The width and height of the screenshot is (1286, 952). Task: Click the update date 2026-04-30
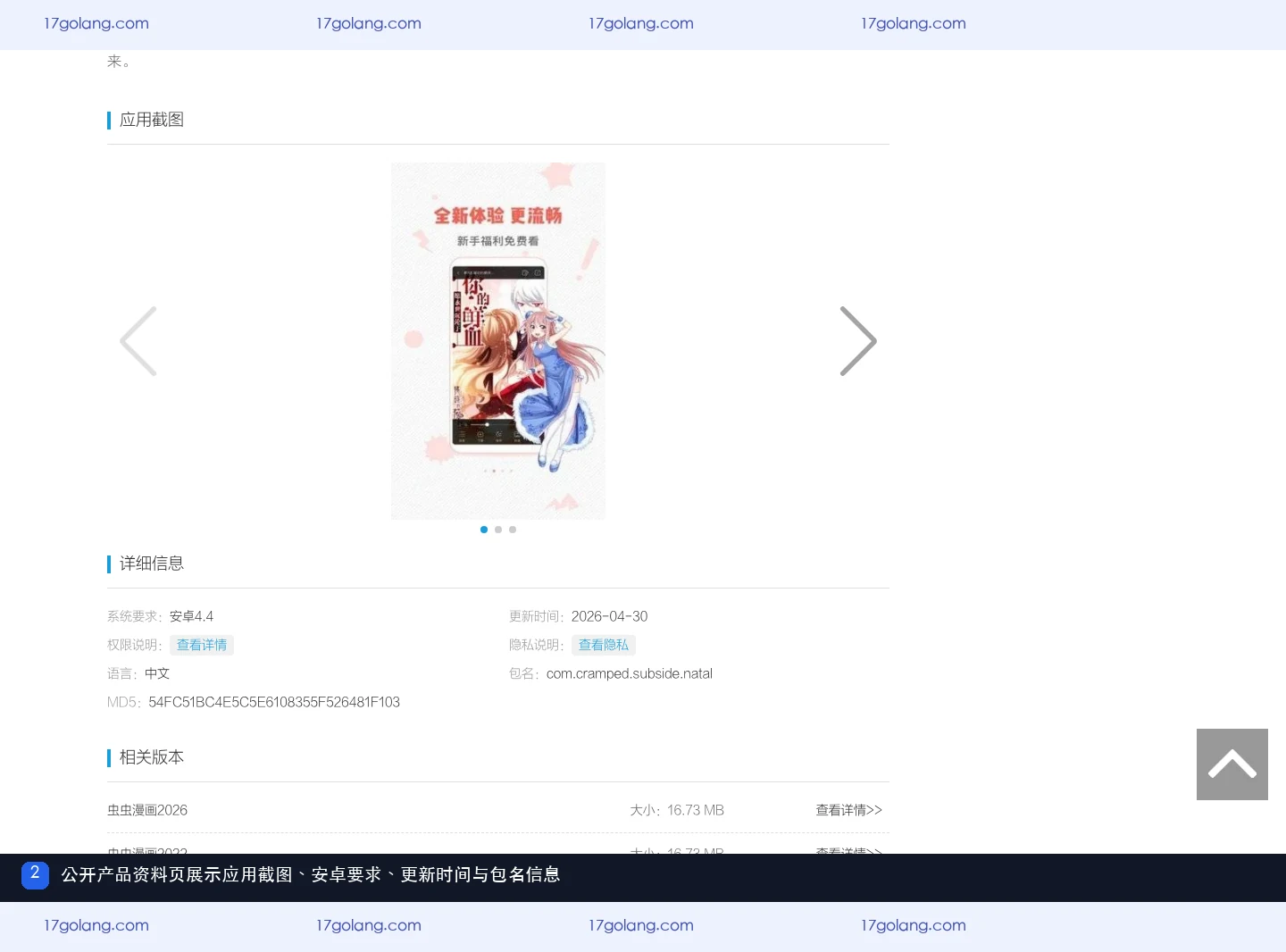(609, 616)
